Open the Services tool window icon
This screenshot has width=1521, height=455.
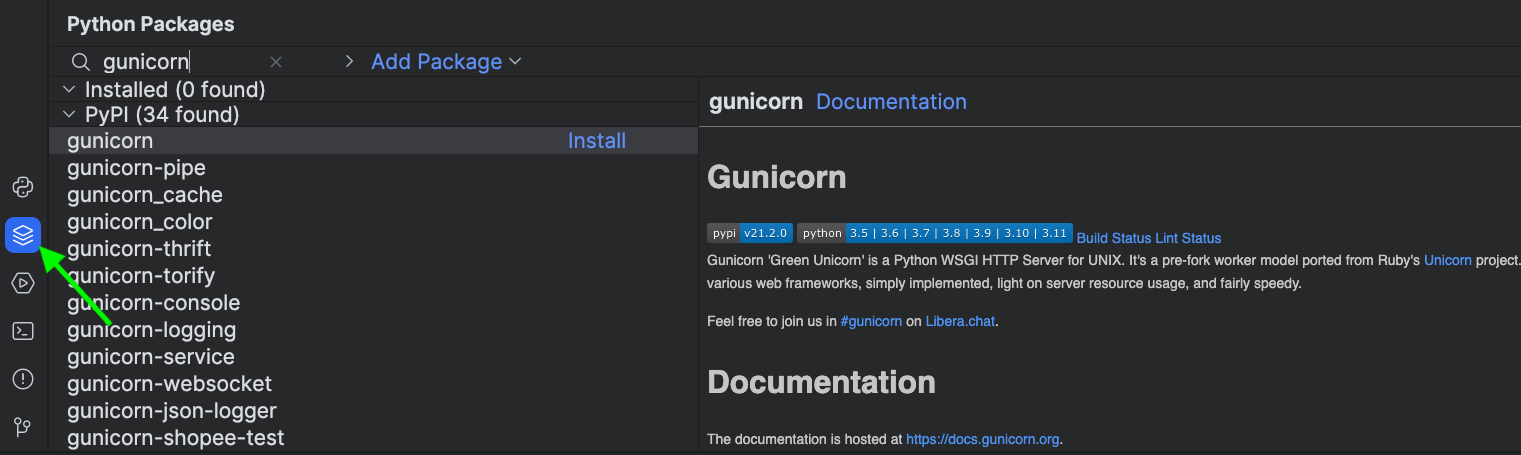coord(23,283)
